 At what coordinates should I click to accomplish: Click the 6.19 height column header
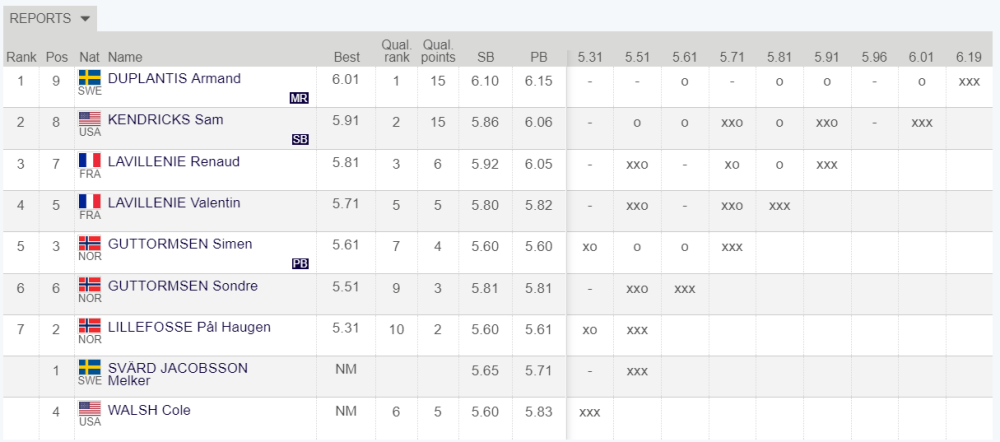point(969,57)
